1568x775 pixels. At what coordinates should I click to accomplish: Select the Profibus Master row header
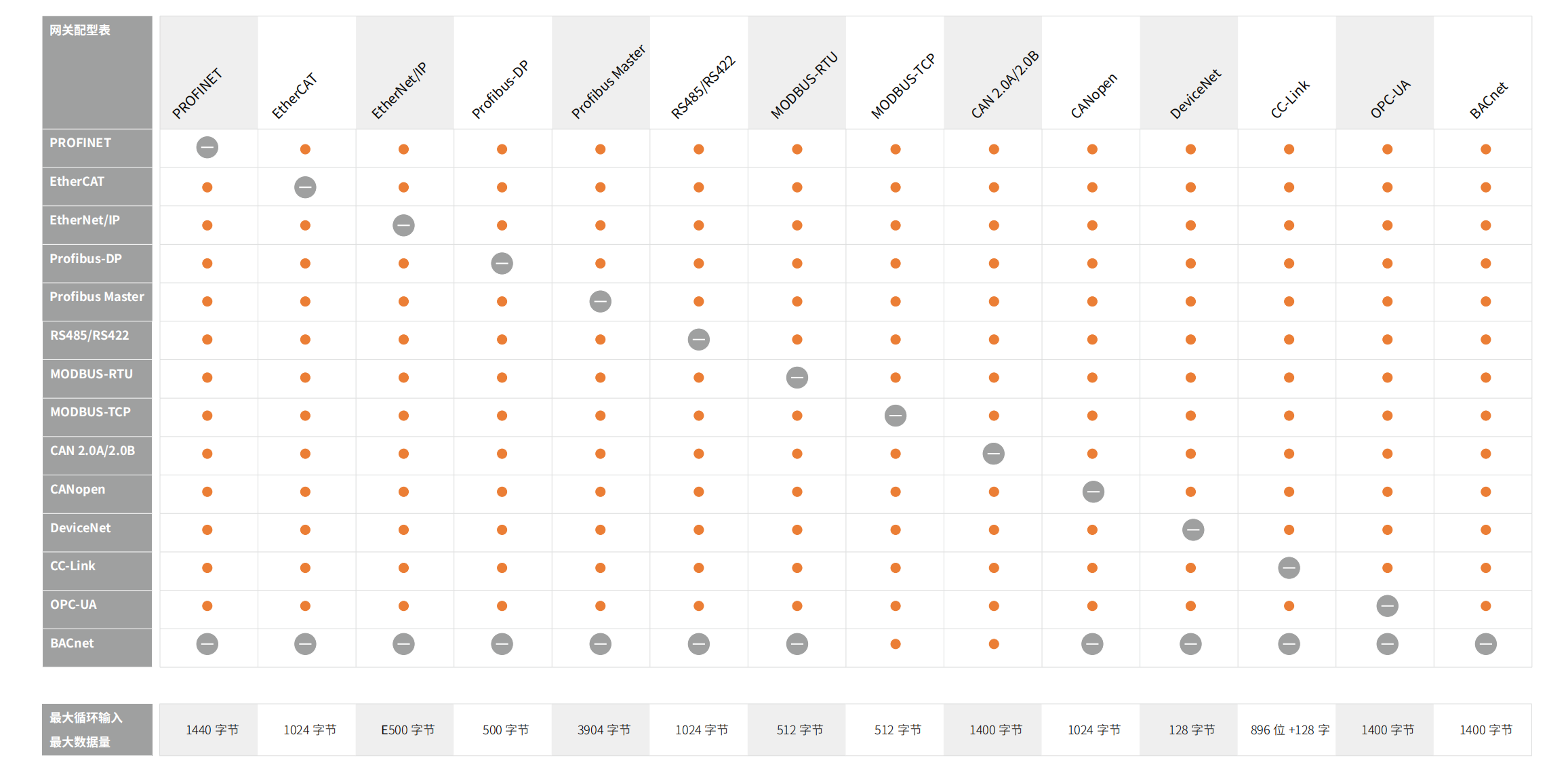[97, 297]
